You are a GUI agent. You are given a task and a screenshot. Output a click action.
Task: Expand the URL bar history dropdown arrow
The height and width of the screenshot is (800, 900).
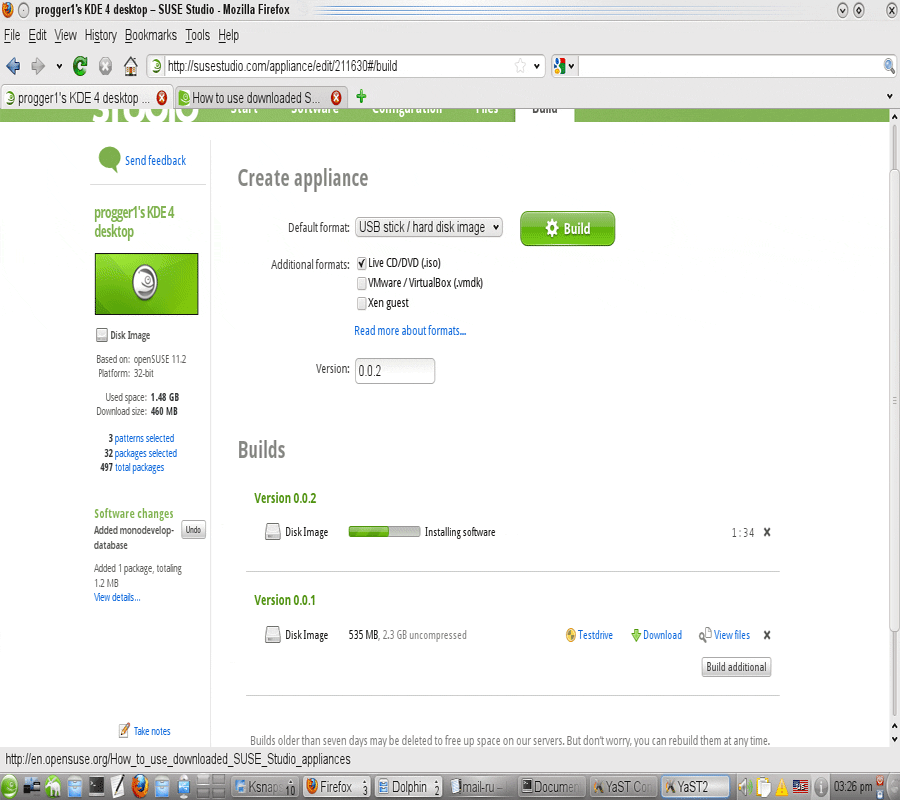coord(537,66)
